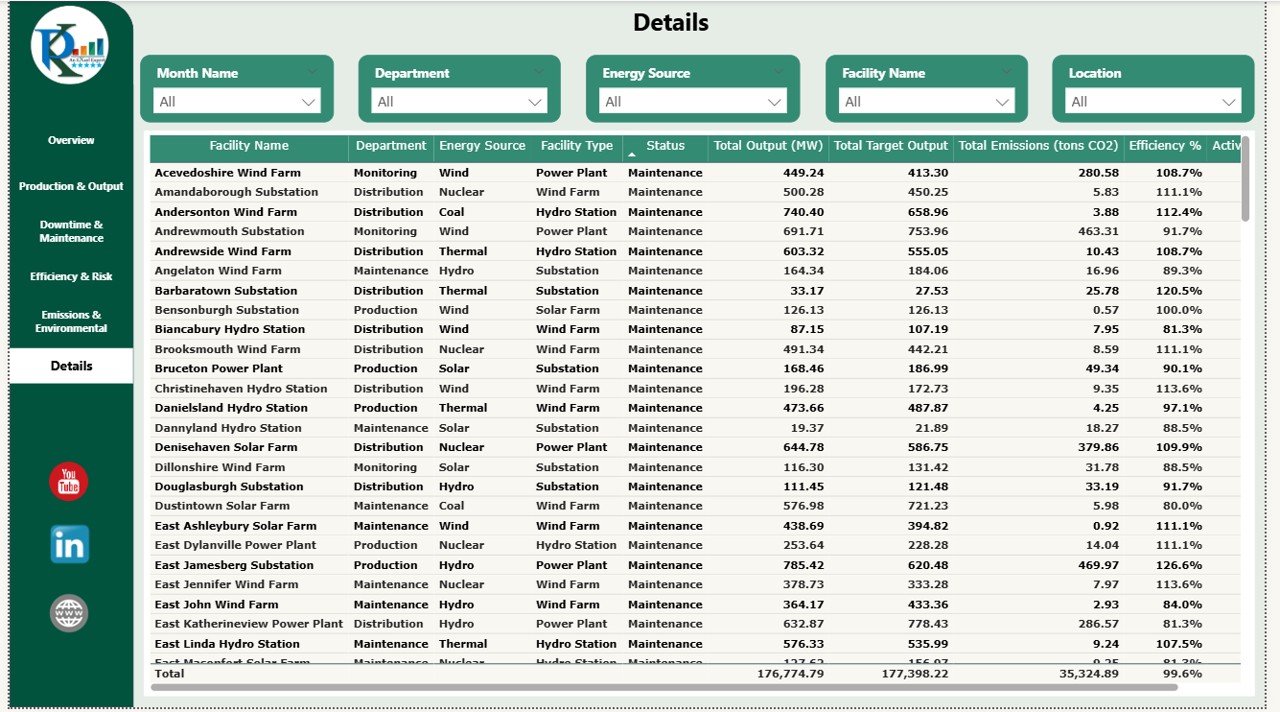This screenshot has height=712, width=1280.
Task: Sort by Total Output (MW) header
Action: coord(768,146)
